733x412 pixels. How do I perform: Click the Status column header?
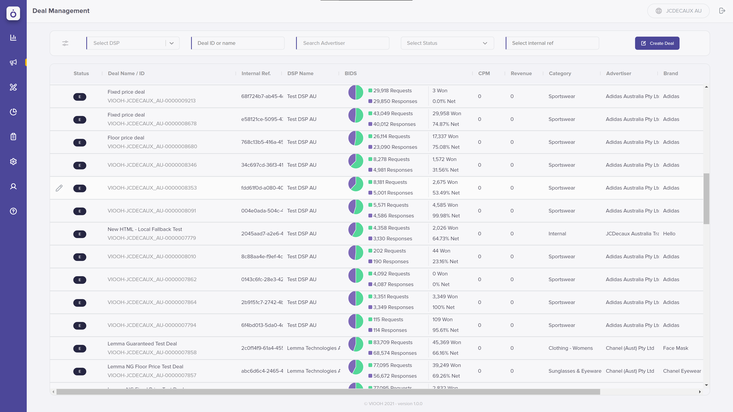(x=81, y=73)
